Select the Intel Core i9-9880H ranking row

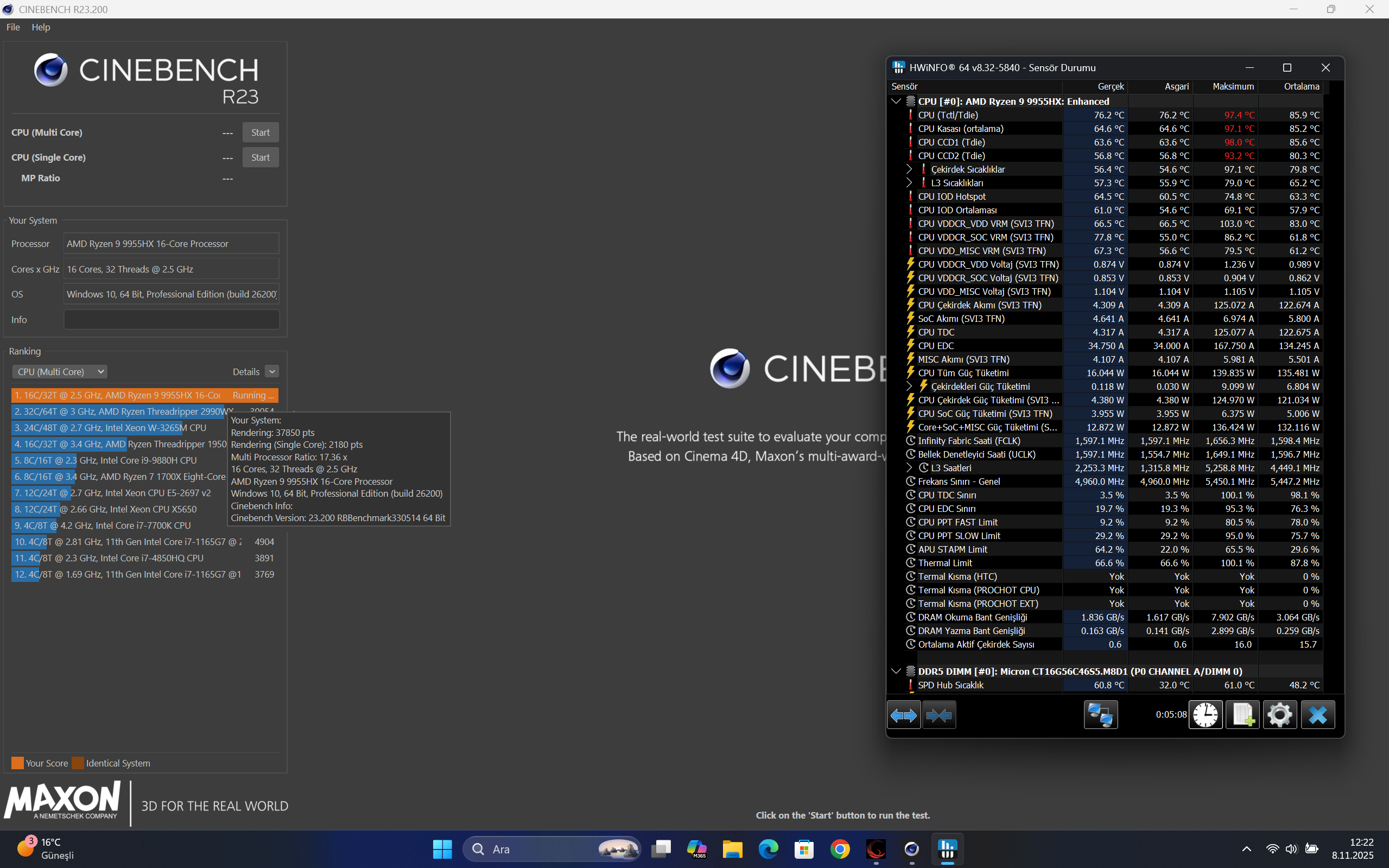coord(119,460)
